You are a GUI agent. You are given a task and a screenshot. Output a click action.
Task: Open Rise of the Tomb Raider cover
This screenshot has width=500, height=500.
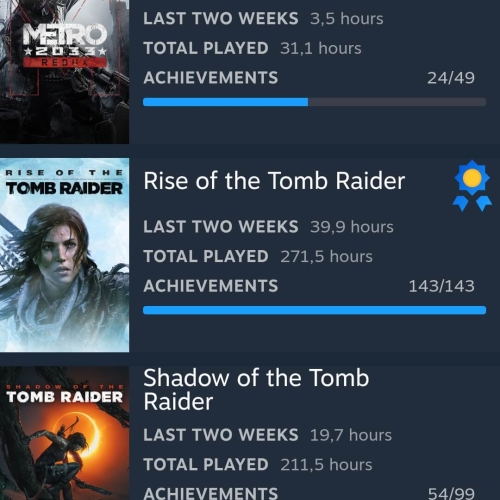pyautogui.click(x=64, y=255)
